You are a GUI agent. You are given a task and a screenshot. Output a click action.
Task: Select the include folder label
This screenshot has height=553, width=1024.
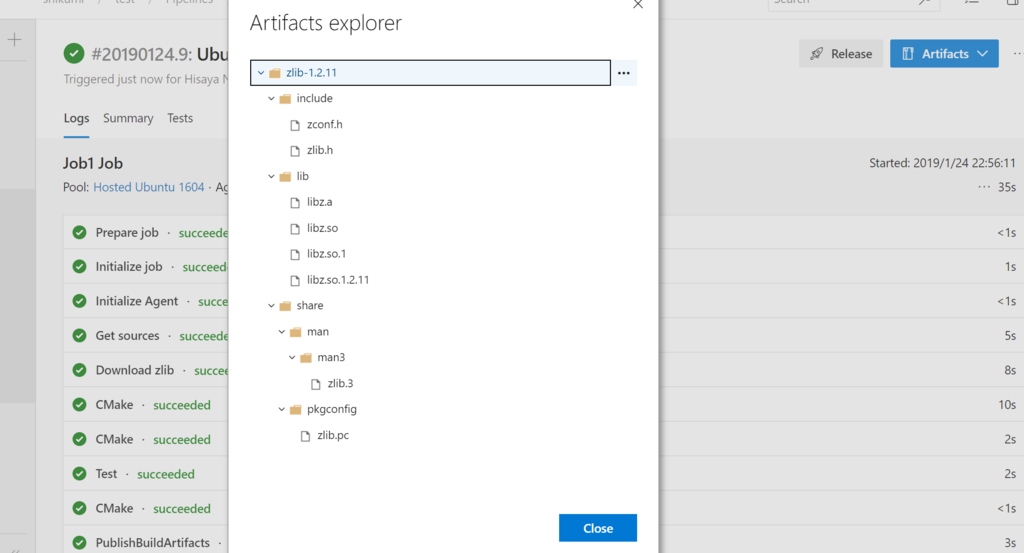click(x=315, y=99)
